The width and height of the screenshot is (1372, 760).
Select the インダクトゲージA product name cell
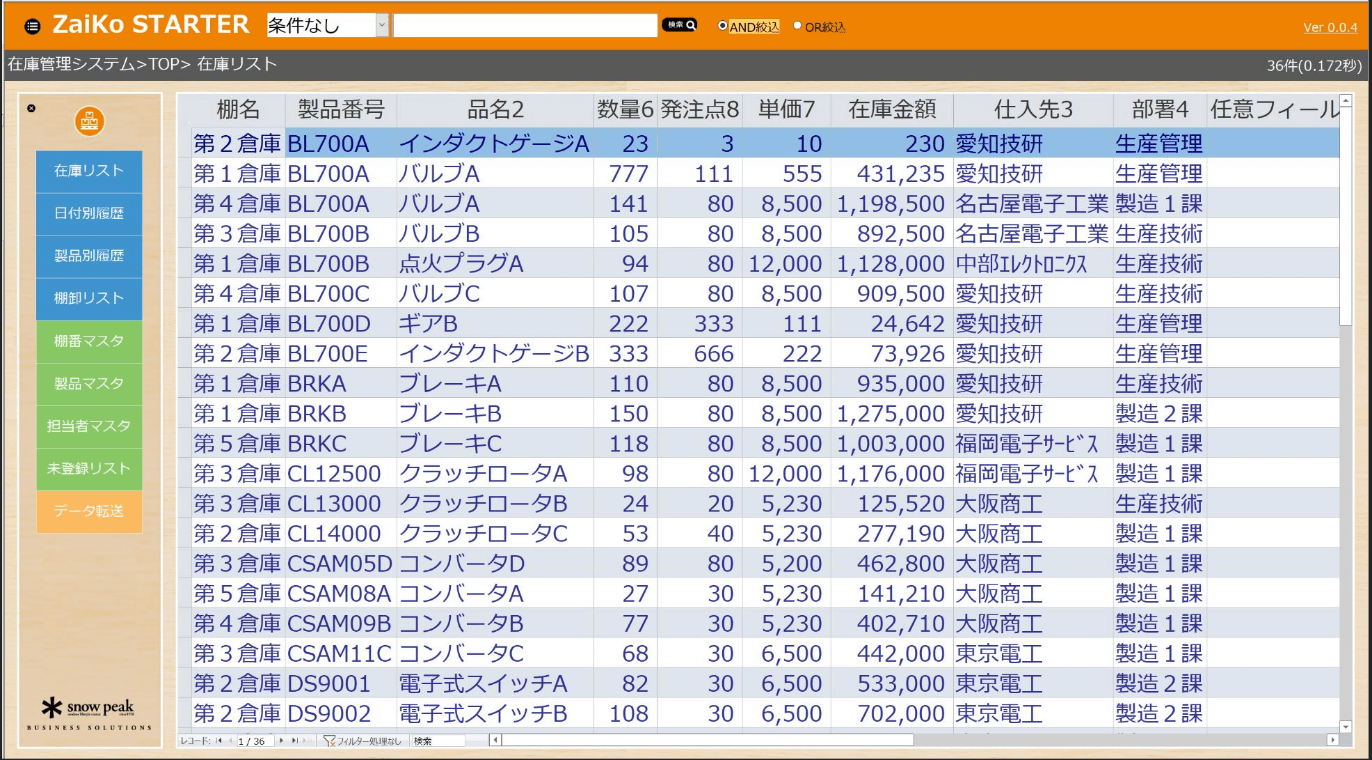click(495, 143)
